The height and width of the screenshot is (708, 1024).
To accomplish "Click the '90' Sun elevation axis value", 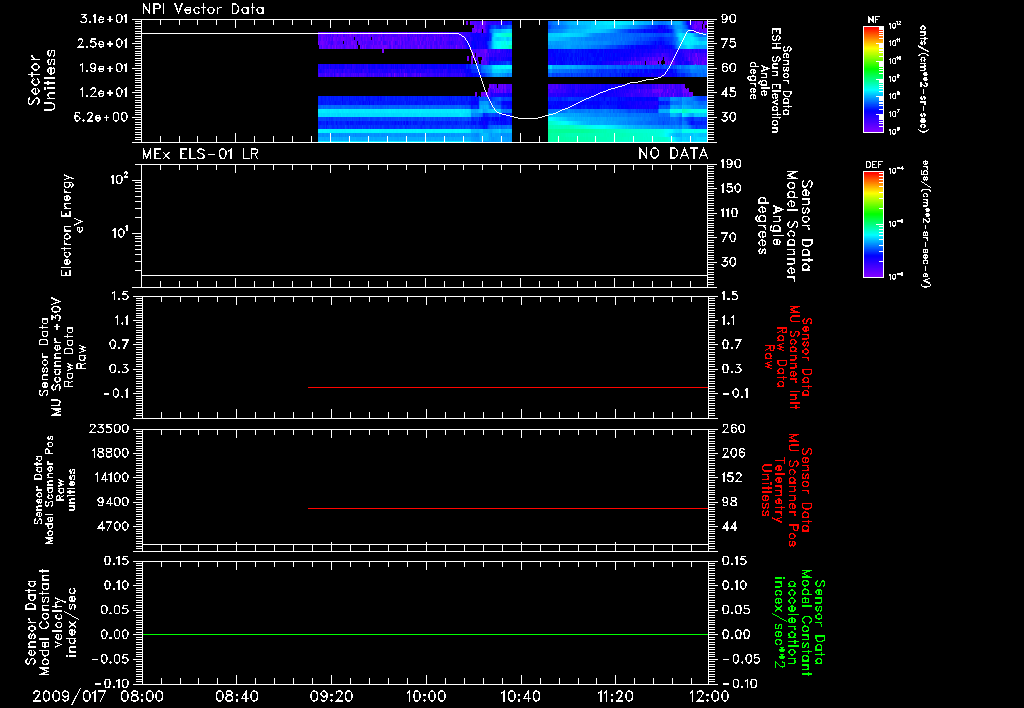I will (x=729, y=19).
